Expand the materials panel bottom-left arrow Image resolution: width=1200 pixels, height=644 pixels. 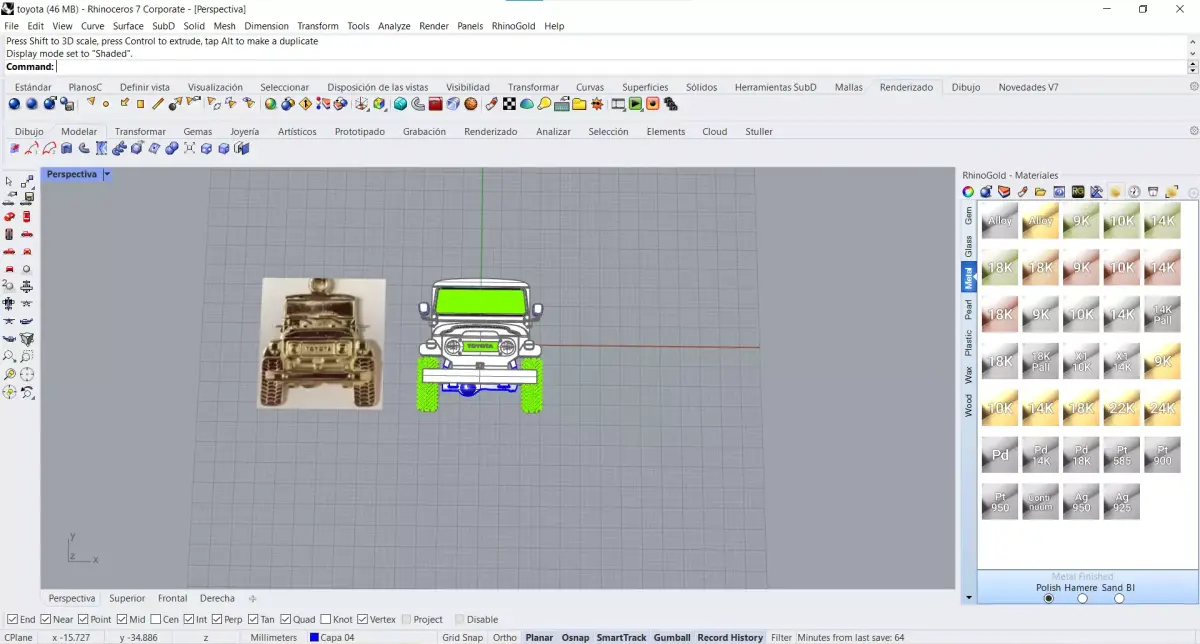(x=968, y=597)
